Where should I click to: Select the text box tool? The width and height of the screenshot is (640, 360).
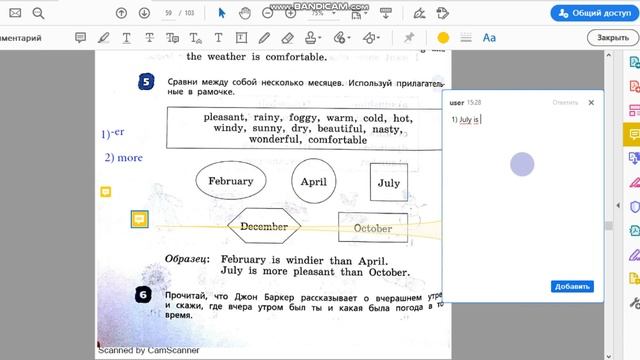pyautogui.click(x=241, y=38)
